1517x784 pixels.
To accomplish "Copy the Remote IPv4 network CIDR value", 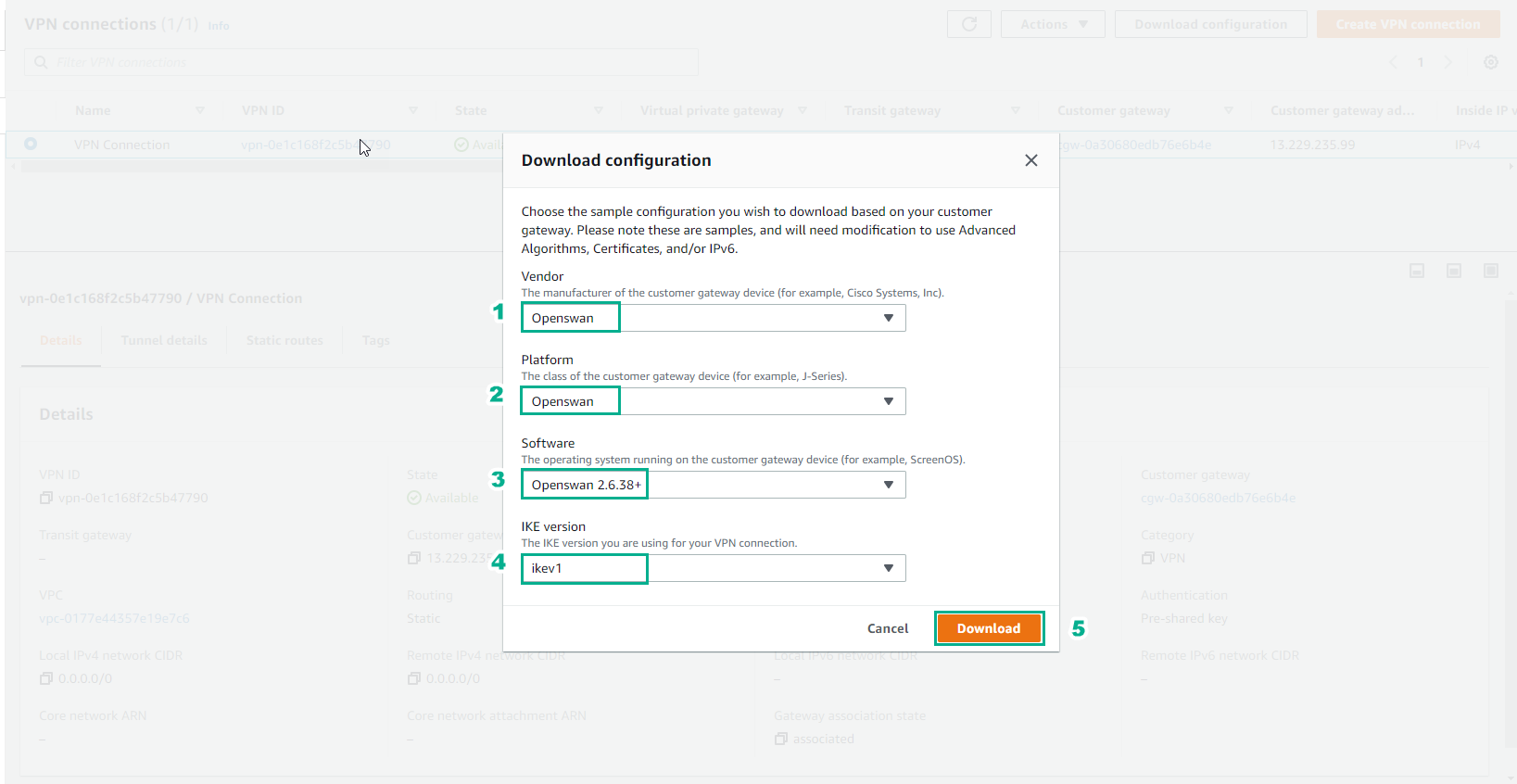I will pyautogui.click(x=413, y=678).
